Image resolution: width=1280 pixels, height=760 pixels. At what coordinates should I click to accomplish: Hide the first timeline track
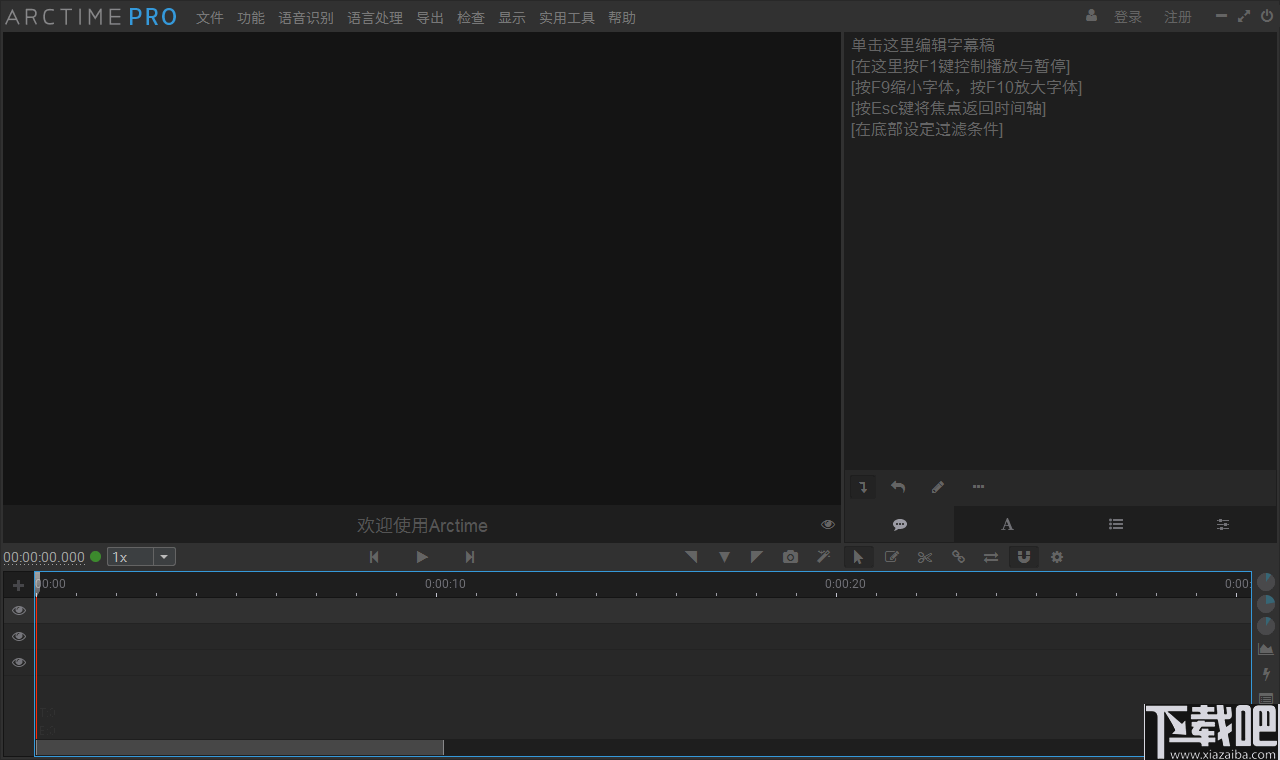tap(18, 610)
